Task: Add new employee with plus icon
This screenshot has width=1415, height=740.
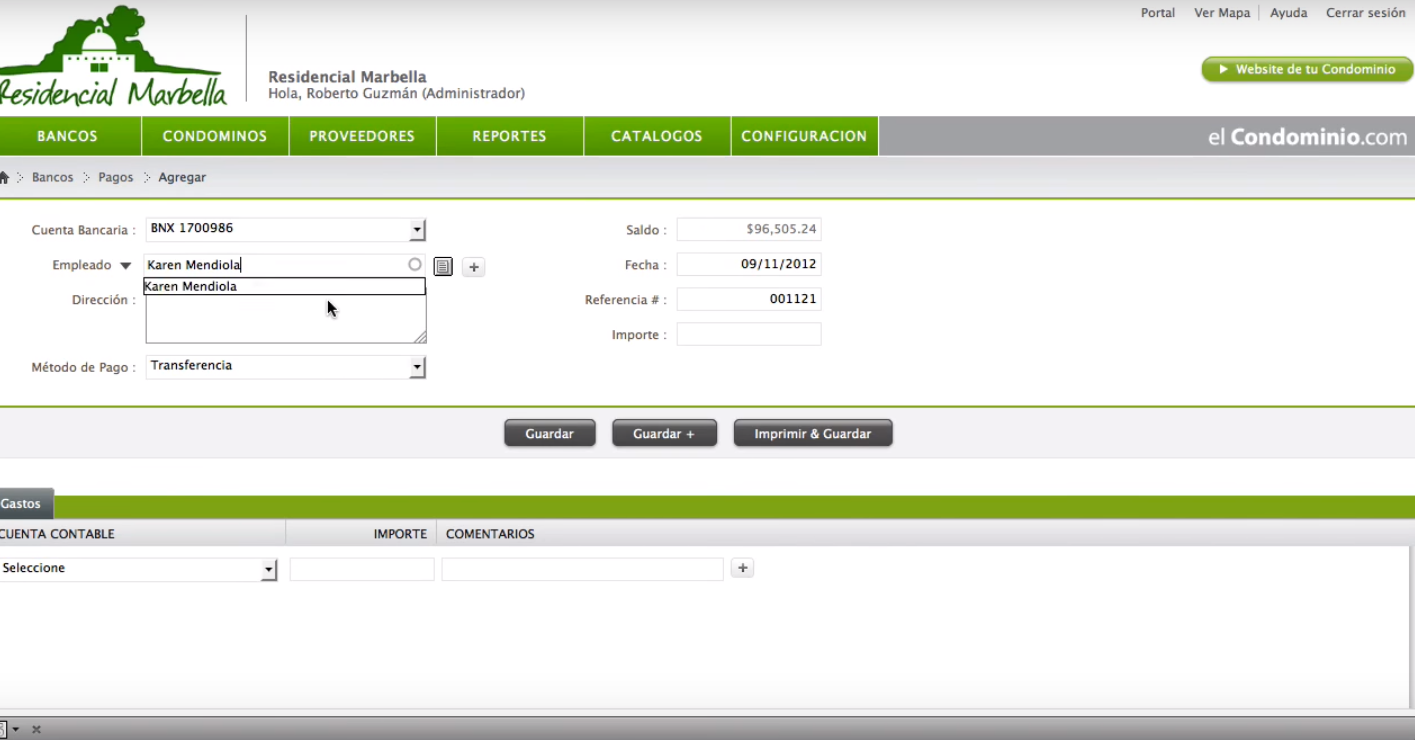Action: click(x=474, y=267)
